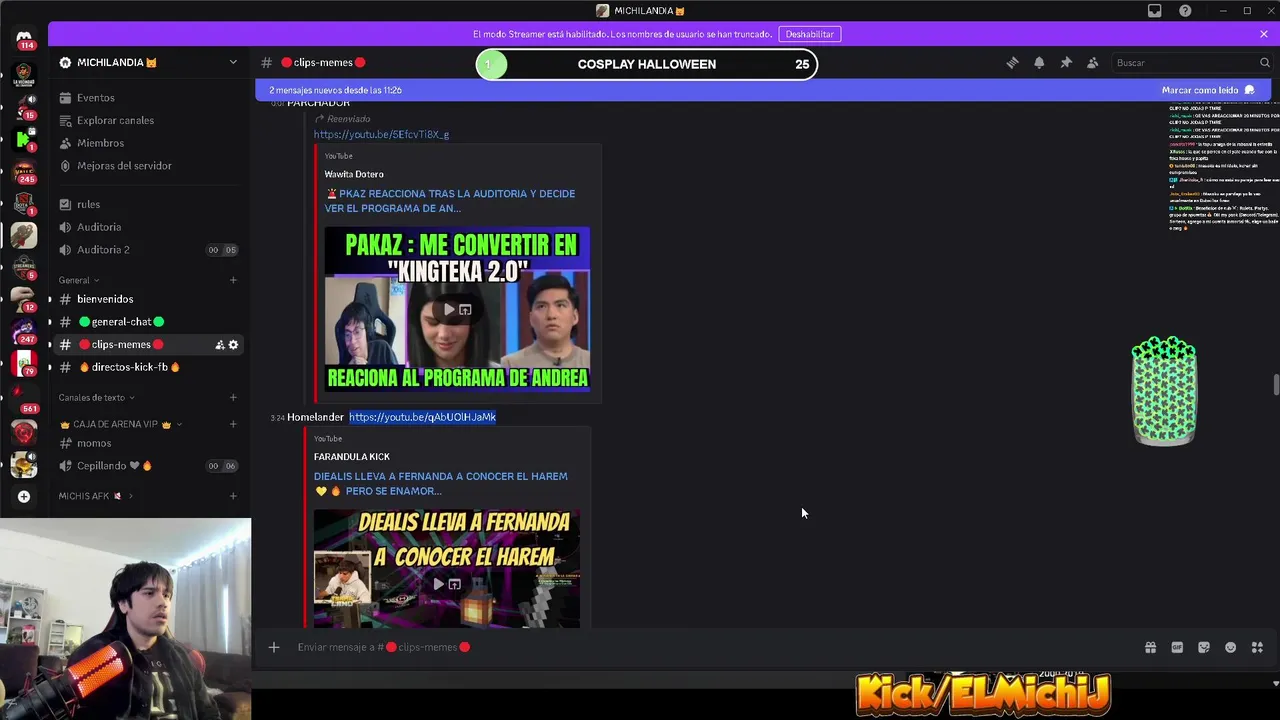This screenshot has width=1280, height=720.
Task: Collapse Canales de texto category
Action: tap(97, 398)
